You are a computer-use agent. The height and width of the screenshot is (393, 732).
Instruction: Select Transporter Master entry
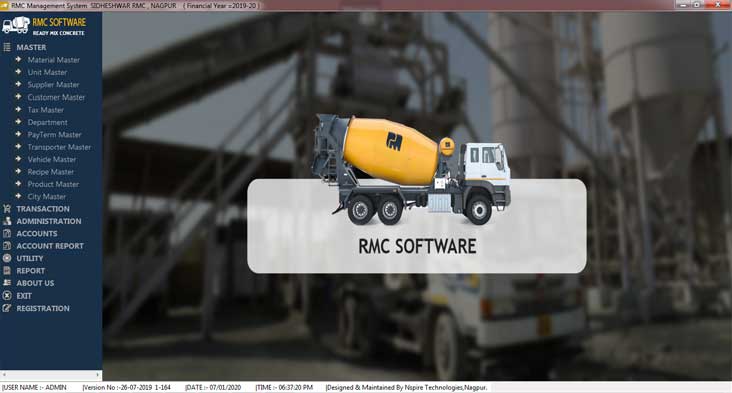click(x=59, y=147)
